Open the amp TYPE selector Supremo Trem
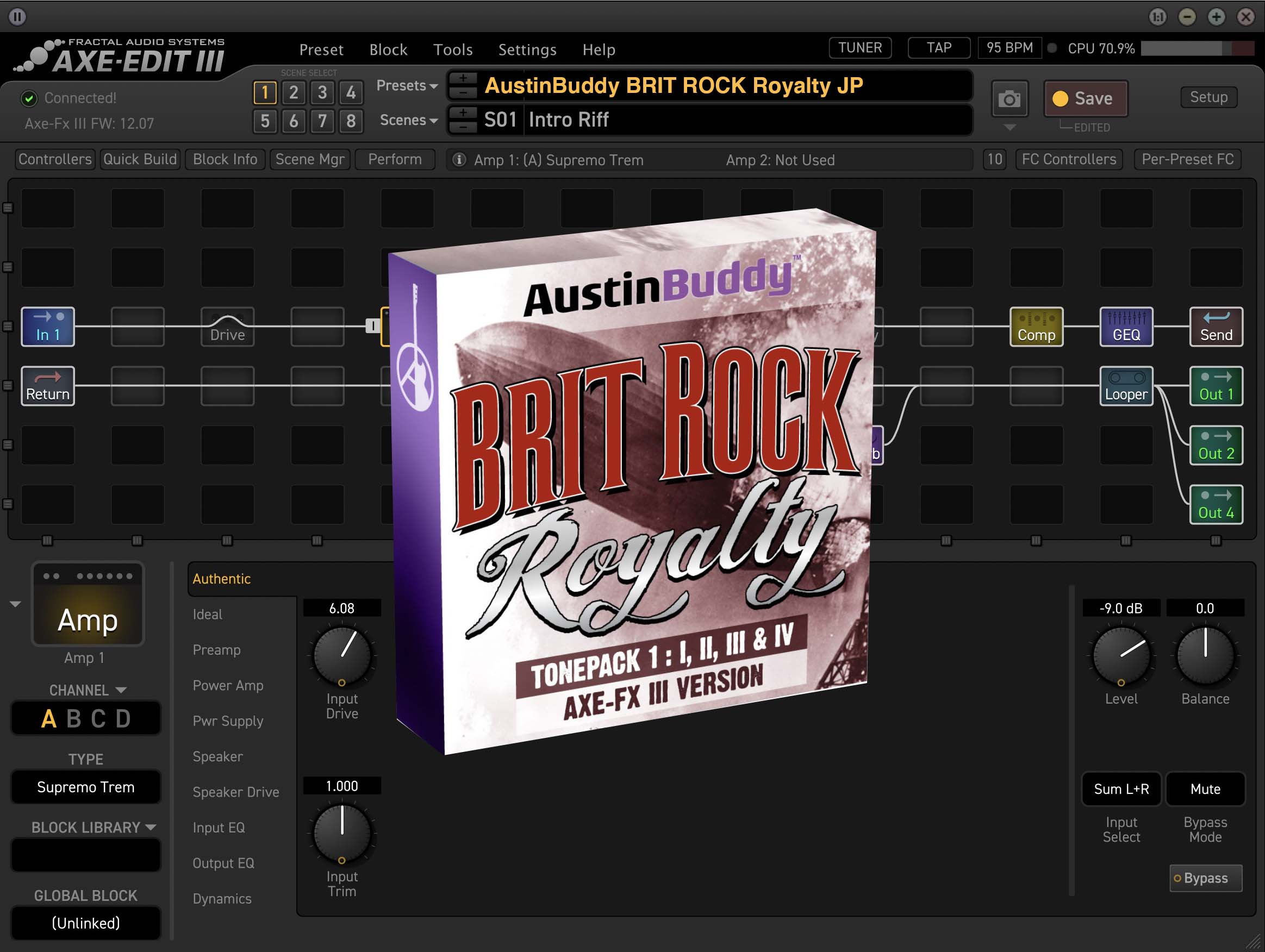This screenshot has height=952, width=1265. 86,787
